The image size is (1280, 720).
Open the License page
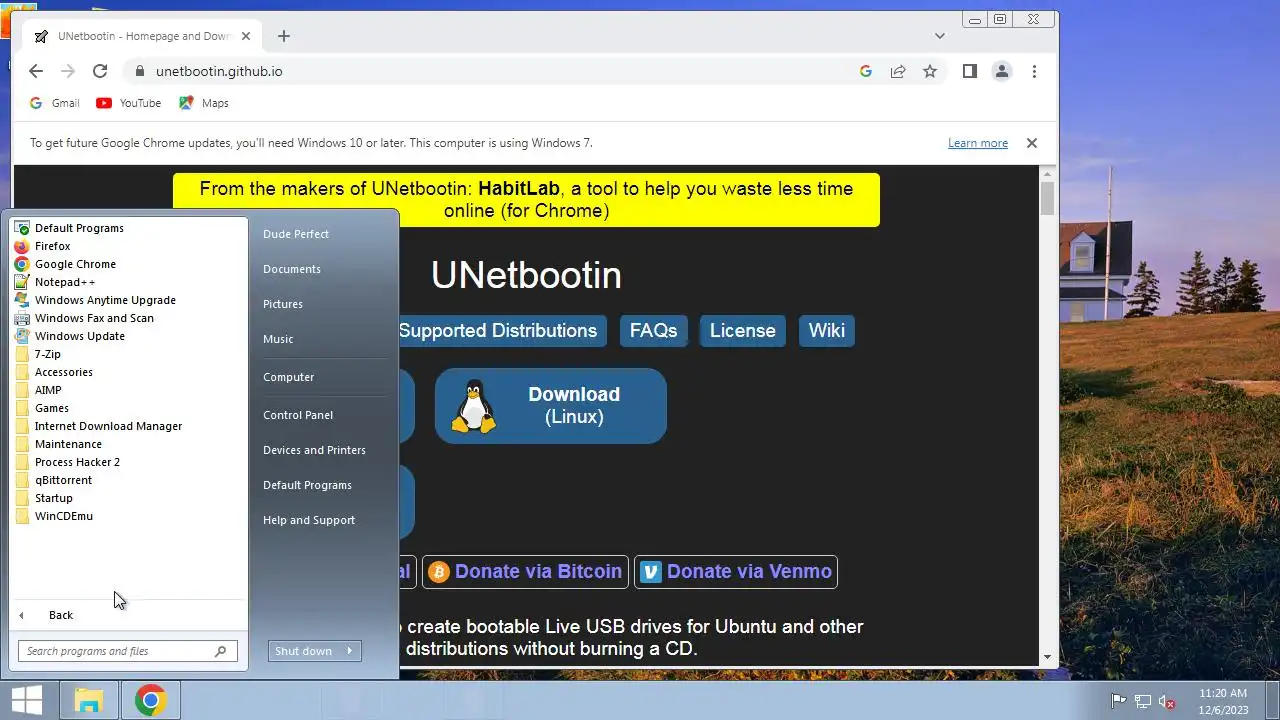tap(743, 331)
